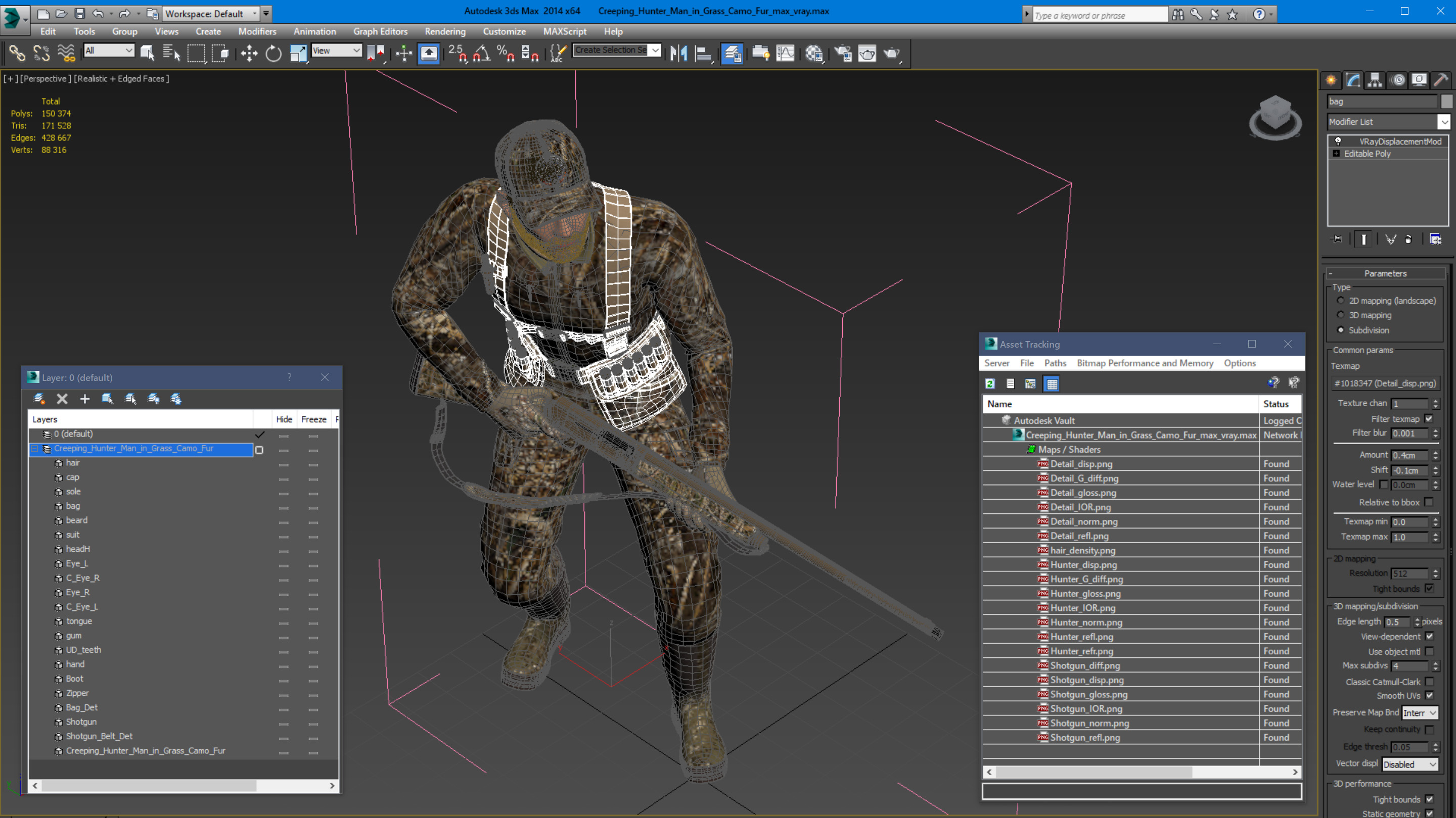This screenshot has height=818, width=1456.
Task: Enable Classic Catmull-Clark checkbox
Action: [1429, 681]
